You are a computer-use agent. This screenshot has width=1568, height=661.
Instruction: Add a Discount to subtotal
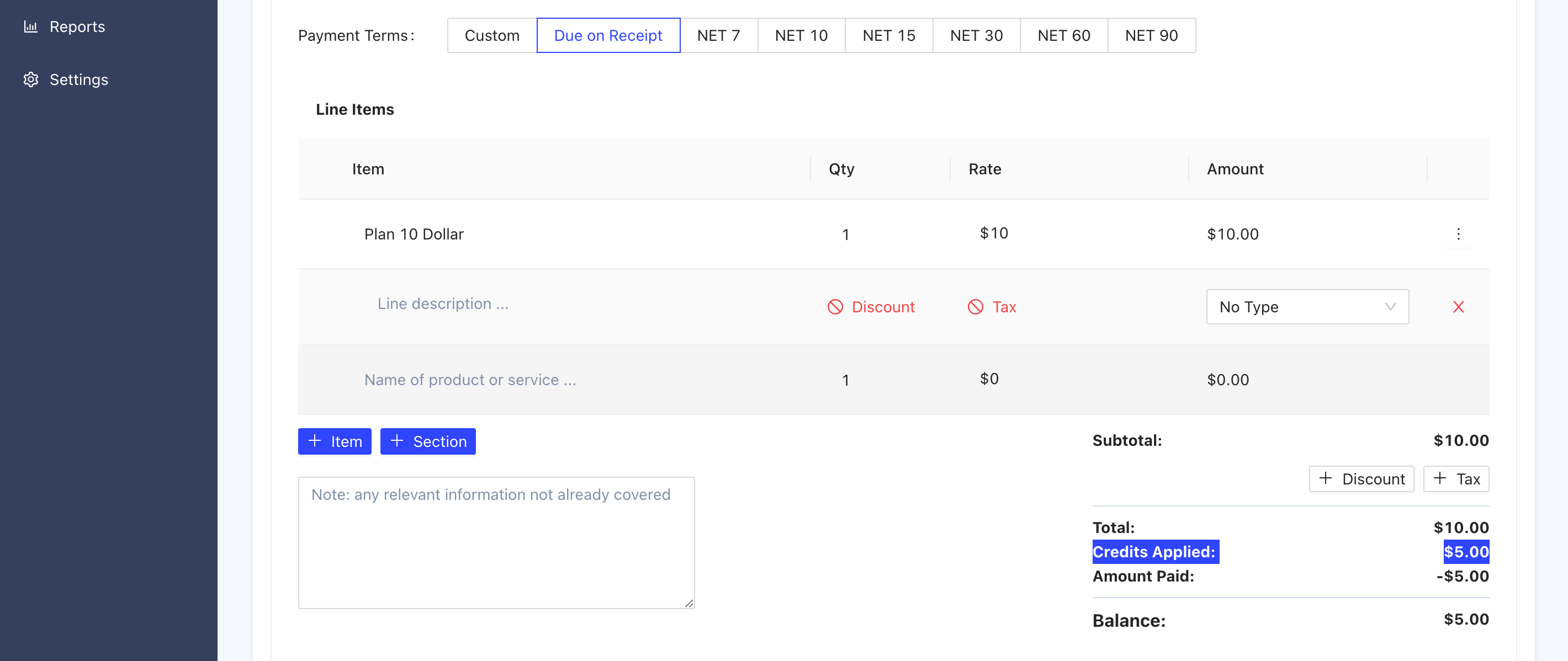tap(1361, 479)
